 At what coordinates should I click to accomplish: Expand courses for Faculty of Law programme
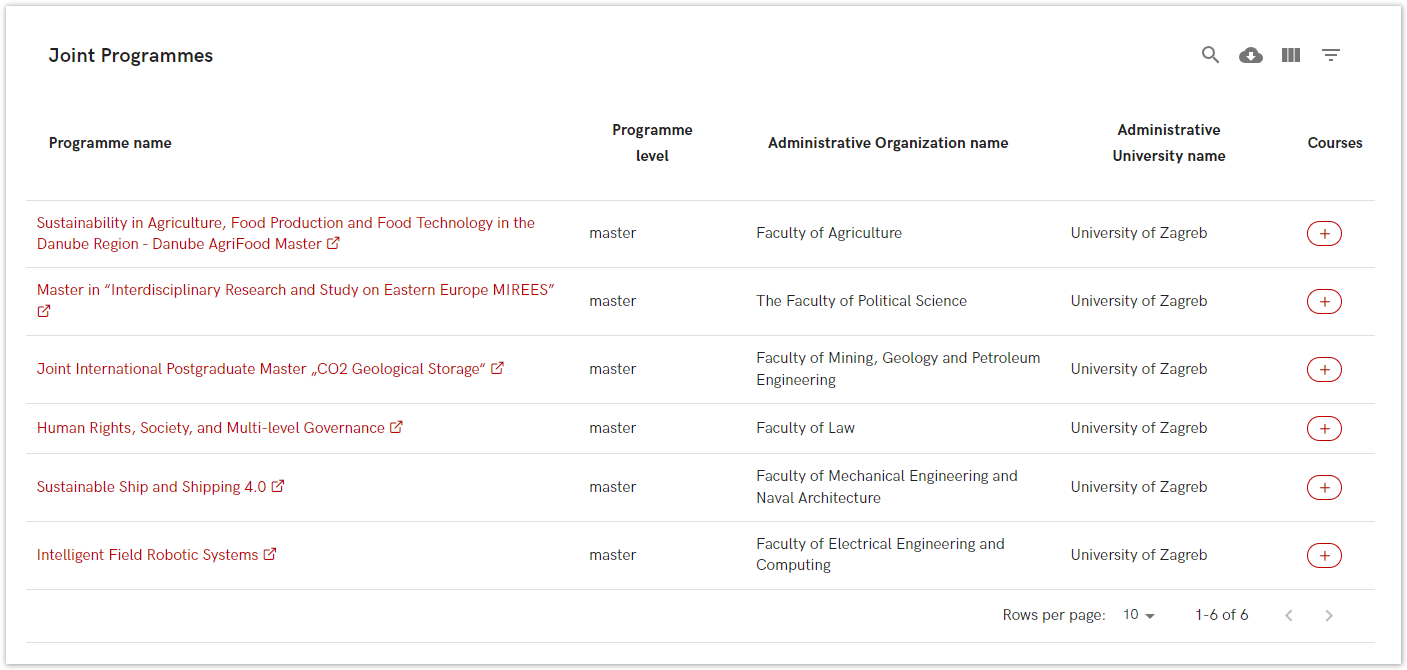(x=1324, y=429)
